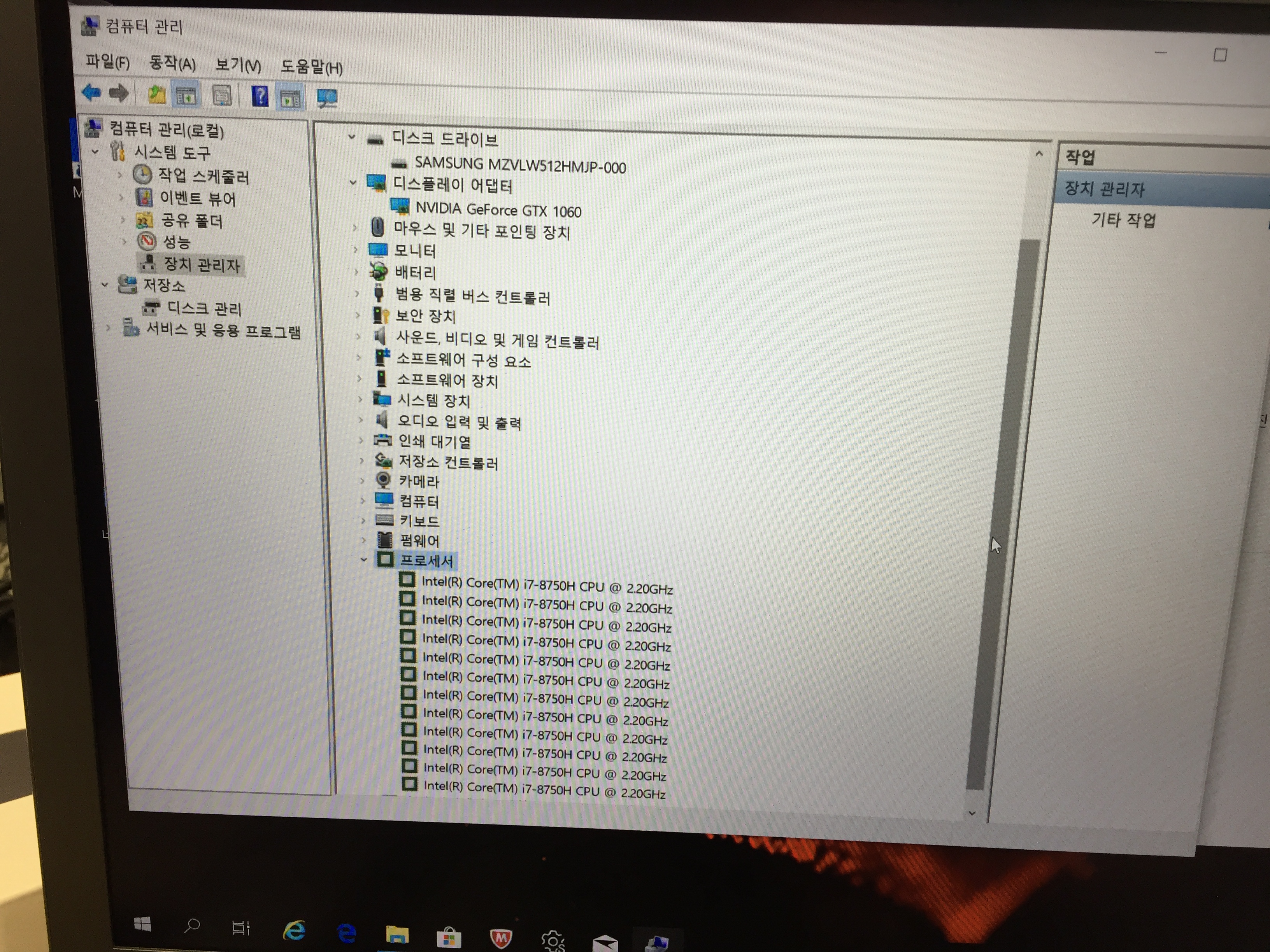
Task: Select 장치 관리자 in the left tree
Action: [x=202, y=264]
